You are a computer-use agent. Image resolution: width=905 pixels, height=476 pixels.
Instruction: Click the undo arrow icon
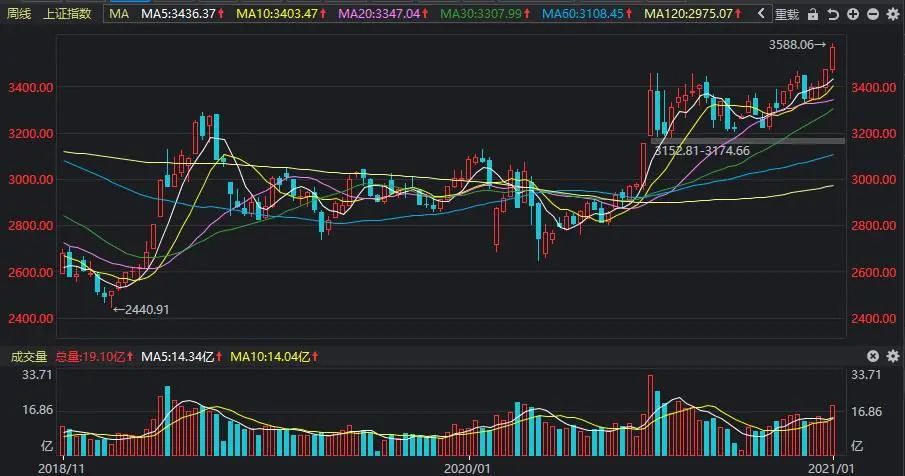point(832,14)
